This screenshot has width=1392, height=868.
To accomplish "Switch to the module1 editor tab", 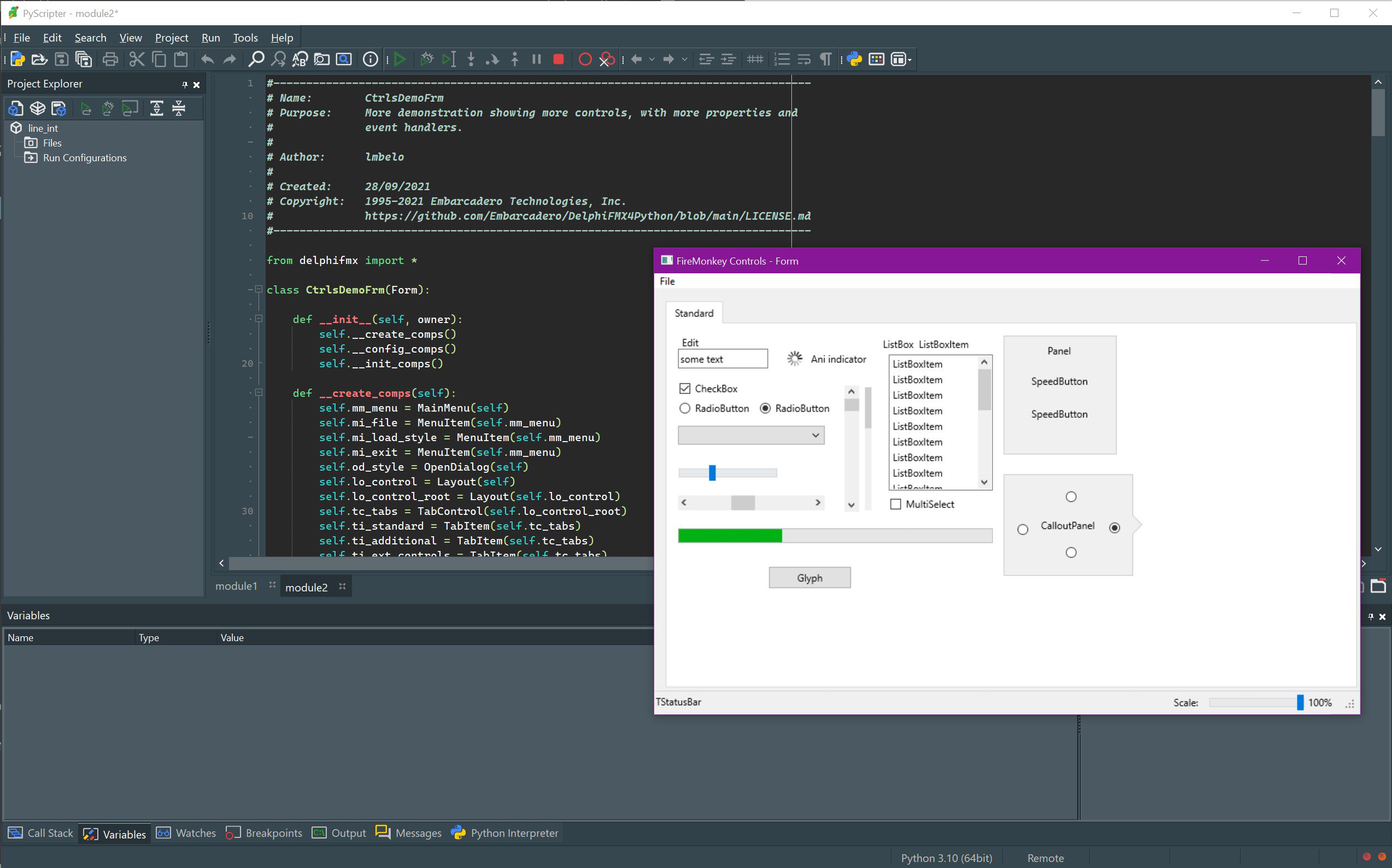I will [x=236, y=586].
